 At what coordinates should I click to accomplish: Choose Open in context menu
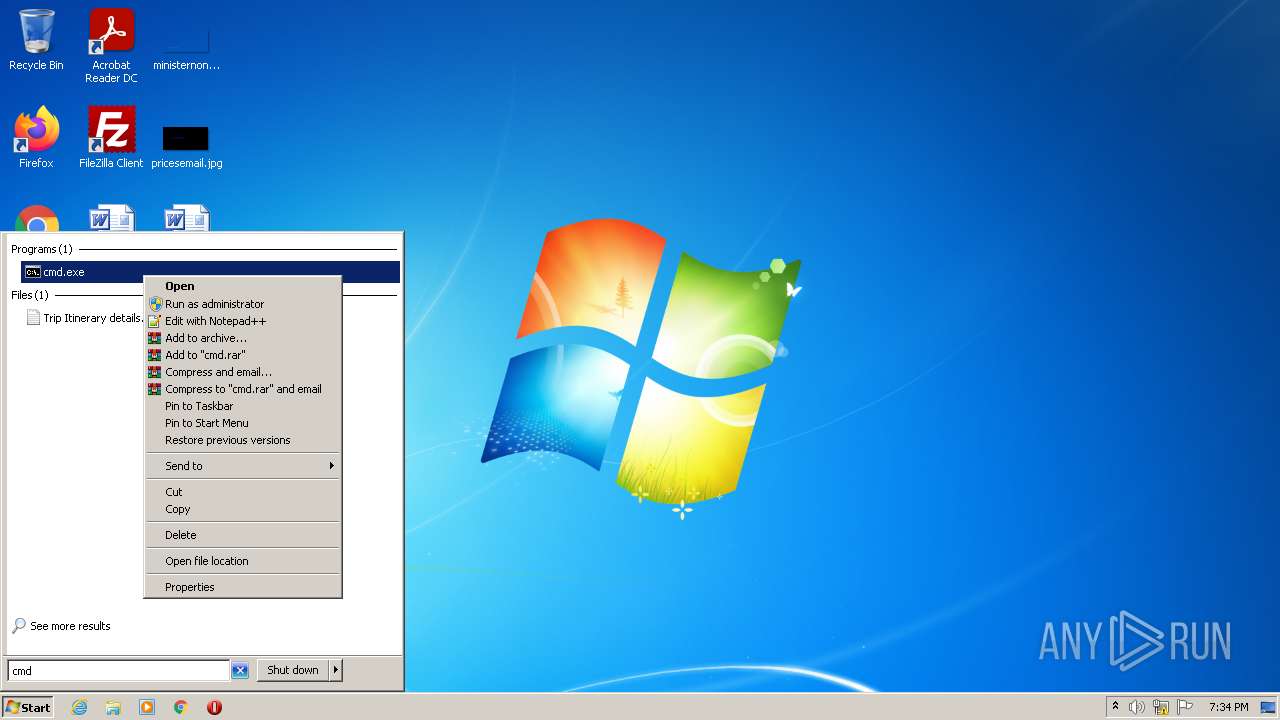pos(243,286)
